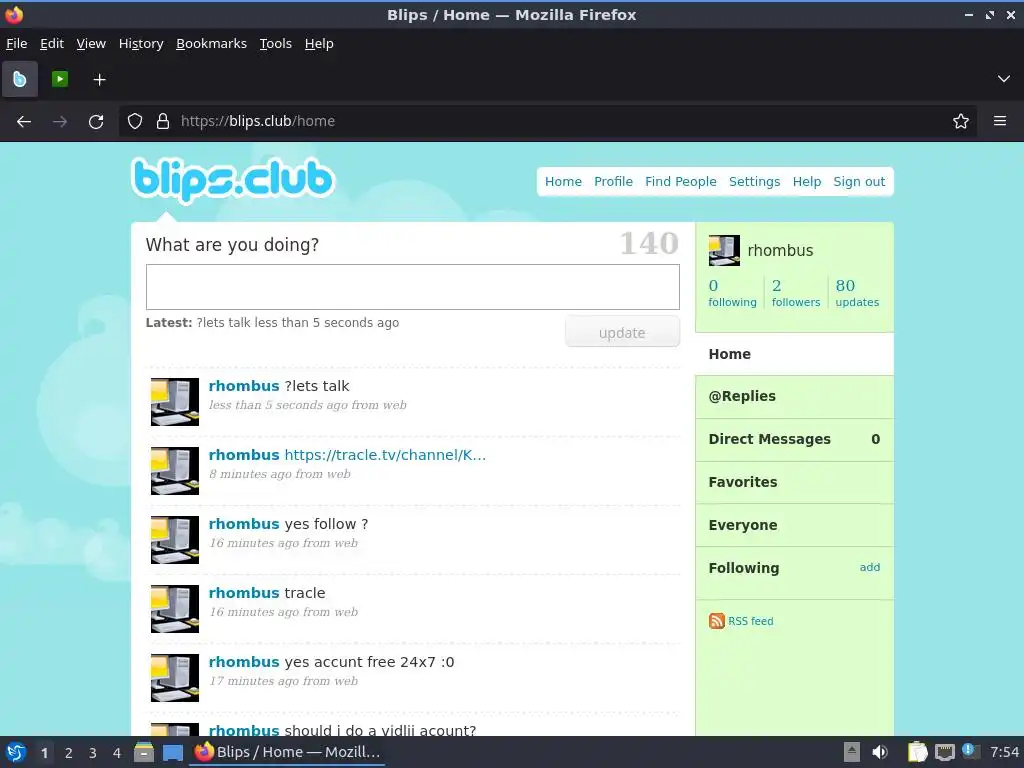Click the blips.club logo
Screen dimensions: 1024x768
[233, 179]
